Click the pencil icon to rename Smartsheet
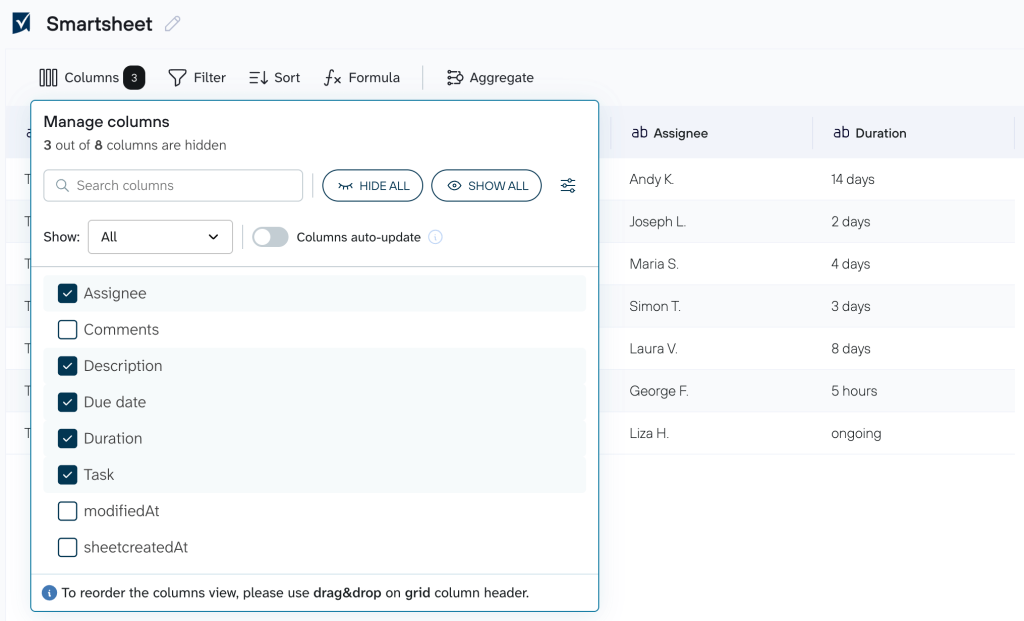The image size is (1024, 621). click(174, 23)
